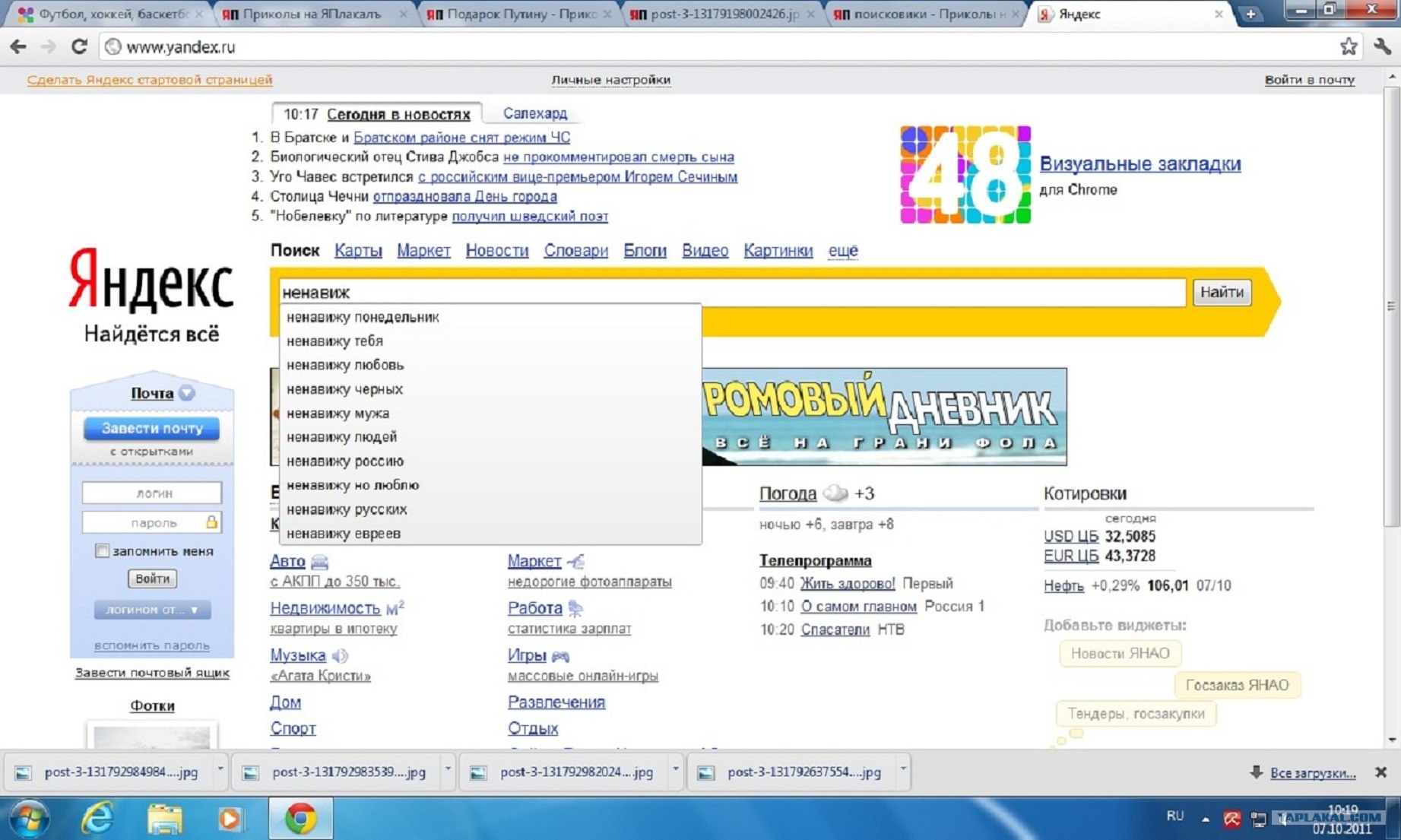Switch to the 'поисковики - Приколы' tab
This screenshot has width=1401, height=840.
[925, 14]
